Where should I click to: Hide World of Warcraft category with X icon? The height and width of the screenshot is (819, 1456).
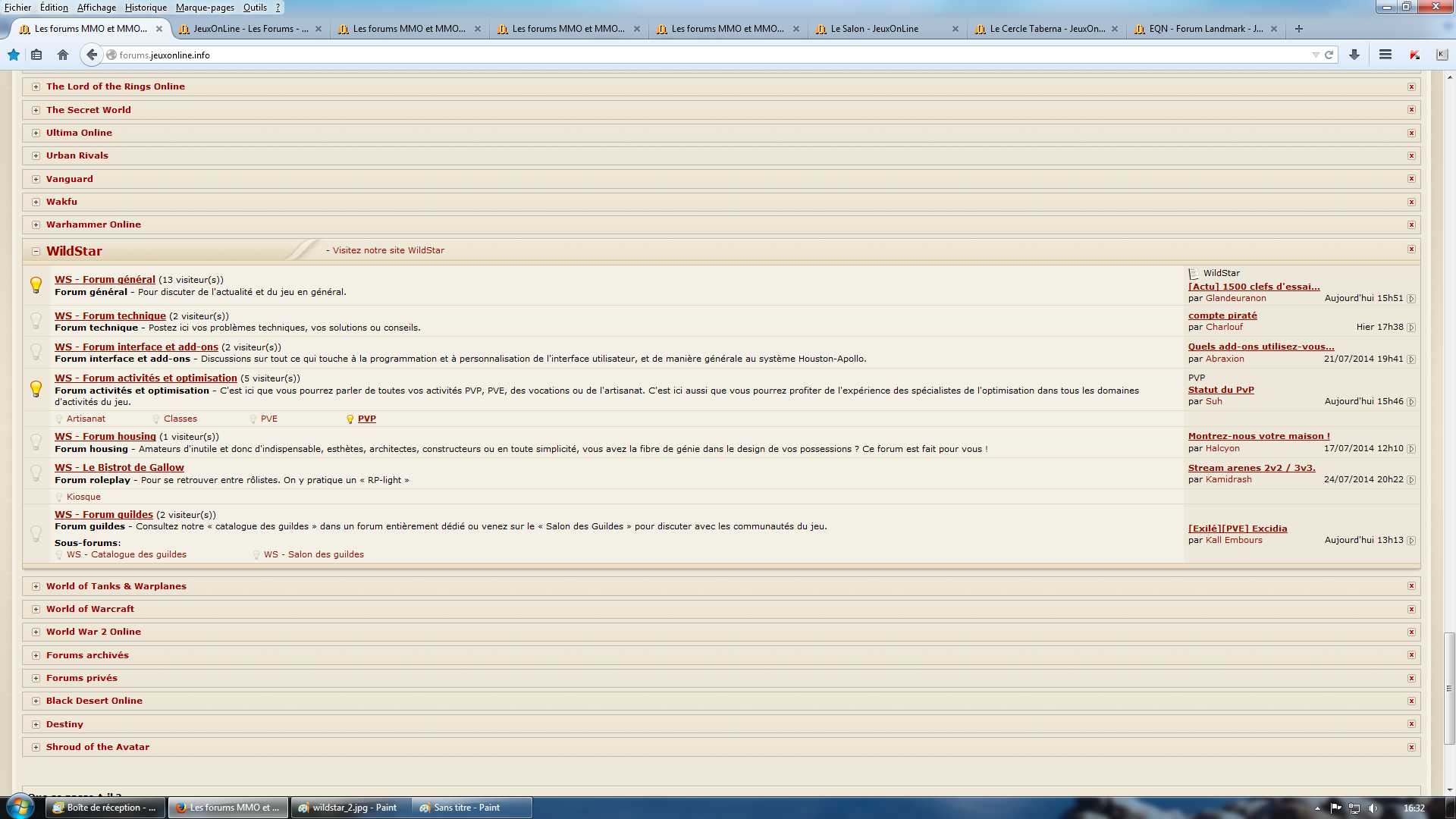tap(1411, 610)
